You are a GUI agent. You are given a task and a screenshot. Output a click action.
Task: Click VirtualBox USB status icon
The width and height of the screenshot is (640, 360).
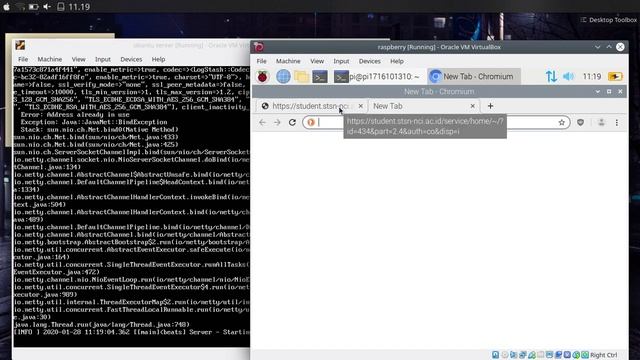click(x=531, y=355)
